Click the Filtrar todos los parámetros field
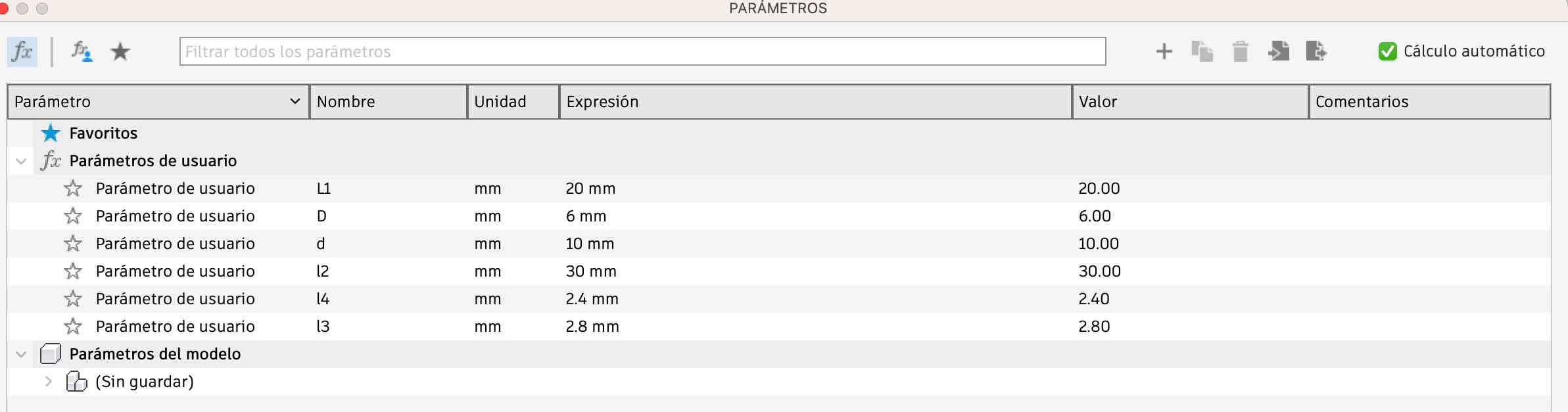Screen dimensions: 1568x412 coord(642,51)
